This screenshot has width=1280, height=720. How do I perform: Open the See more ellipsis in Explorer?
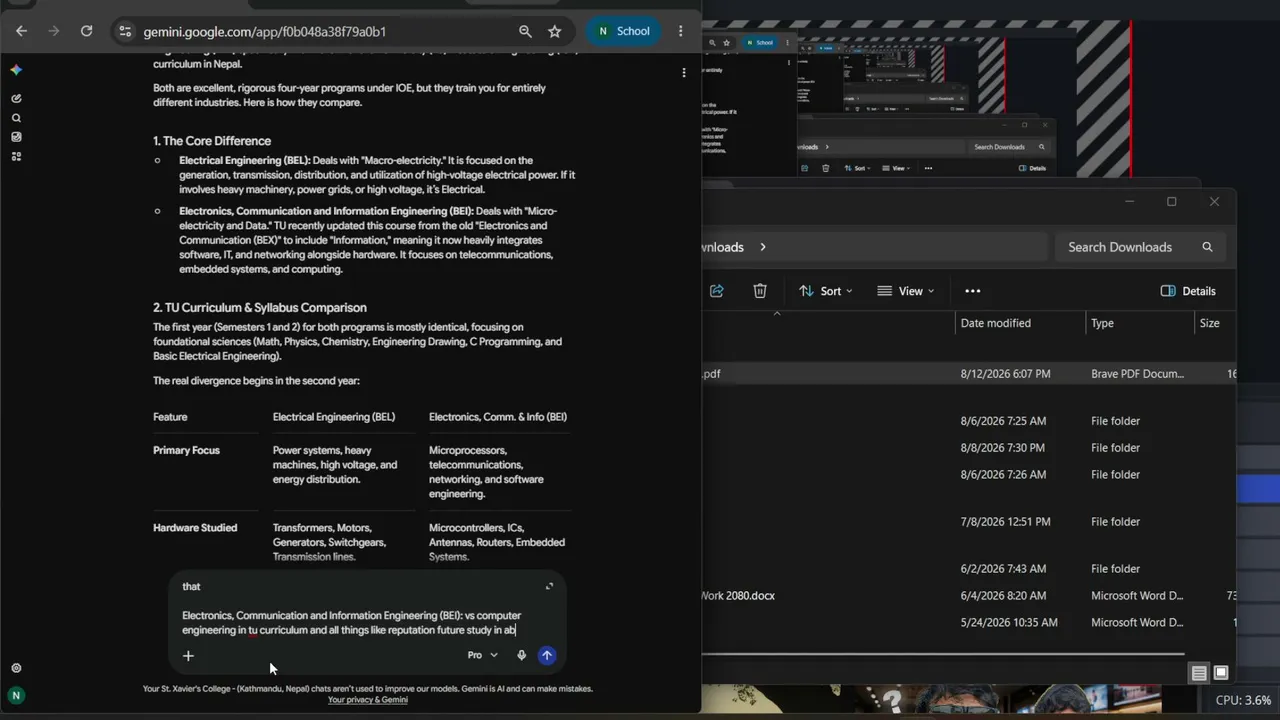(973, 291)
